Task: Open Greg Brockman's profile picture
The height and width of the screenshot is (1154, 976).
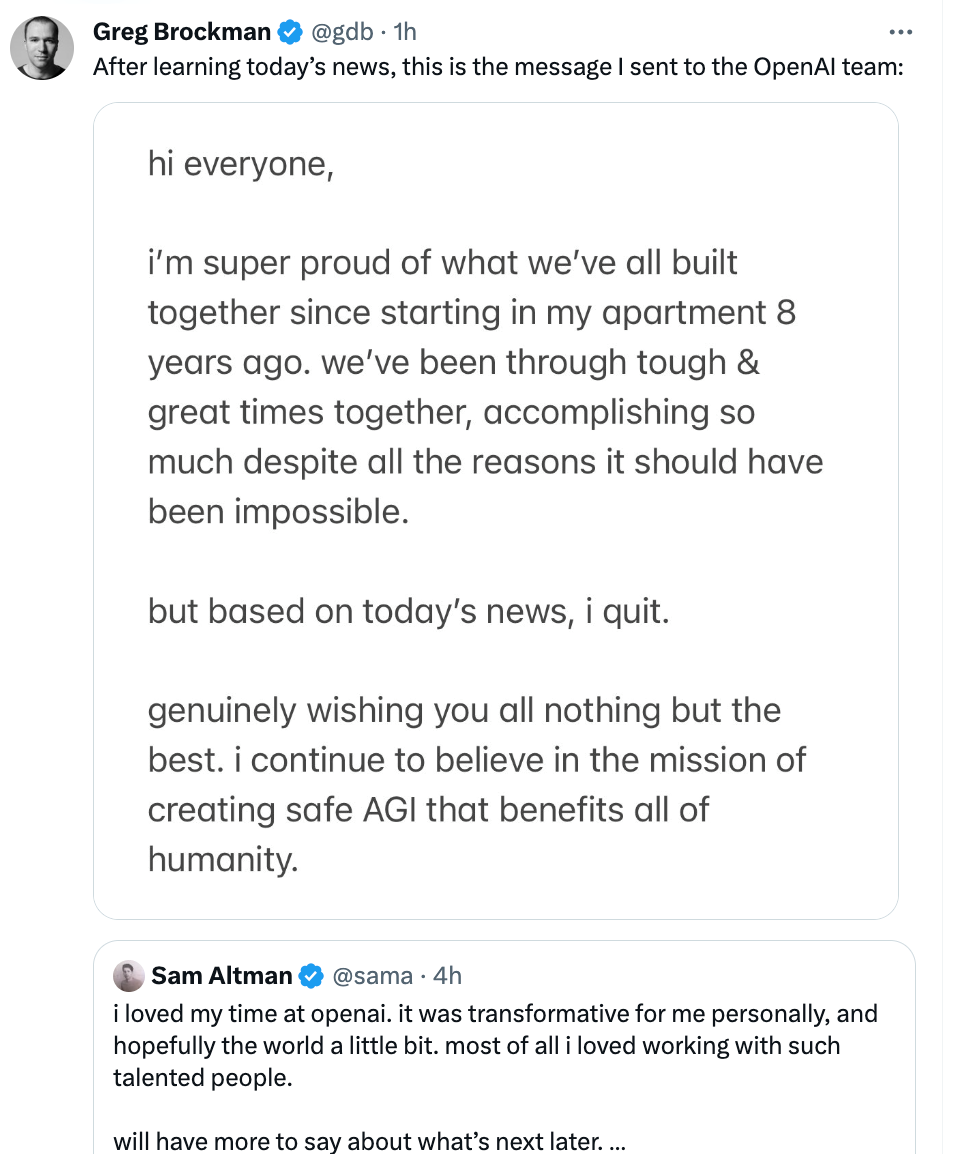Action: point(41,48)
